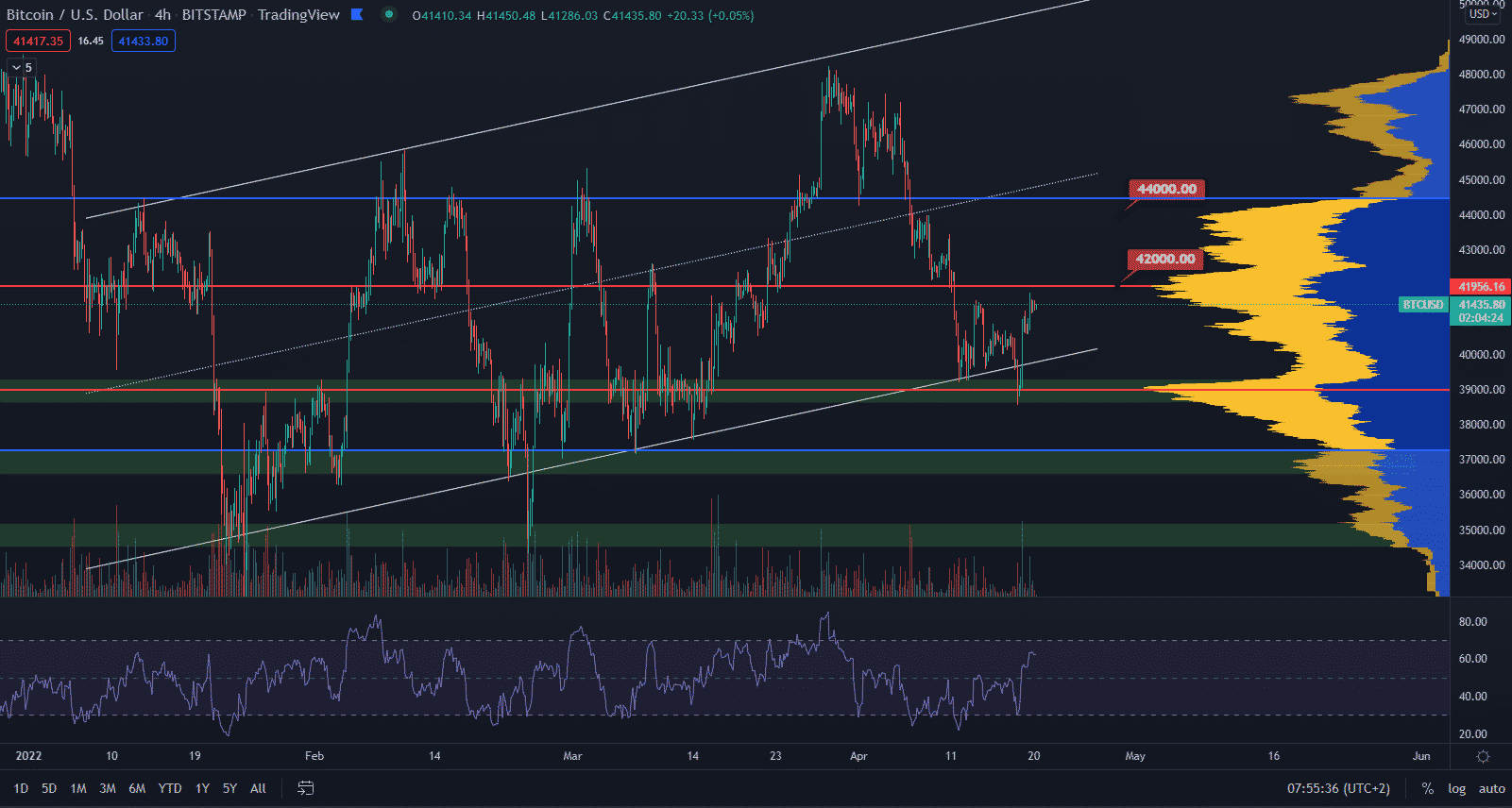
Task: Click the red sell price 41417.35 button
Action: [x=38, y=41]
